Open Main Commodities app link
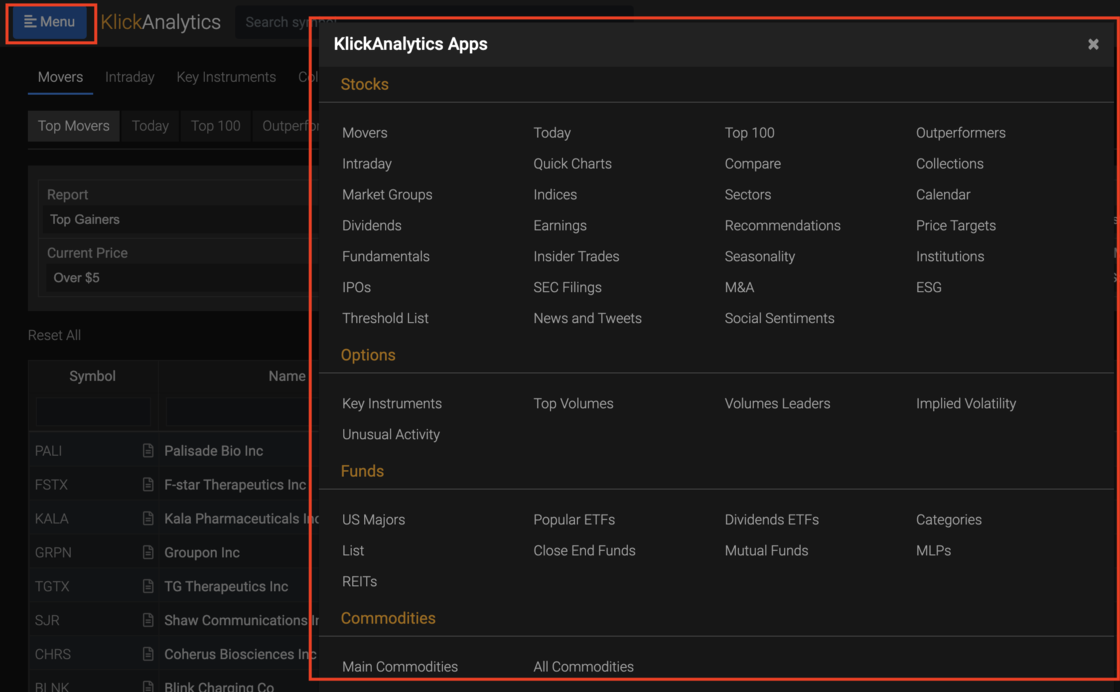1120x692 pixels. 400,667
